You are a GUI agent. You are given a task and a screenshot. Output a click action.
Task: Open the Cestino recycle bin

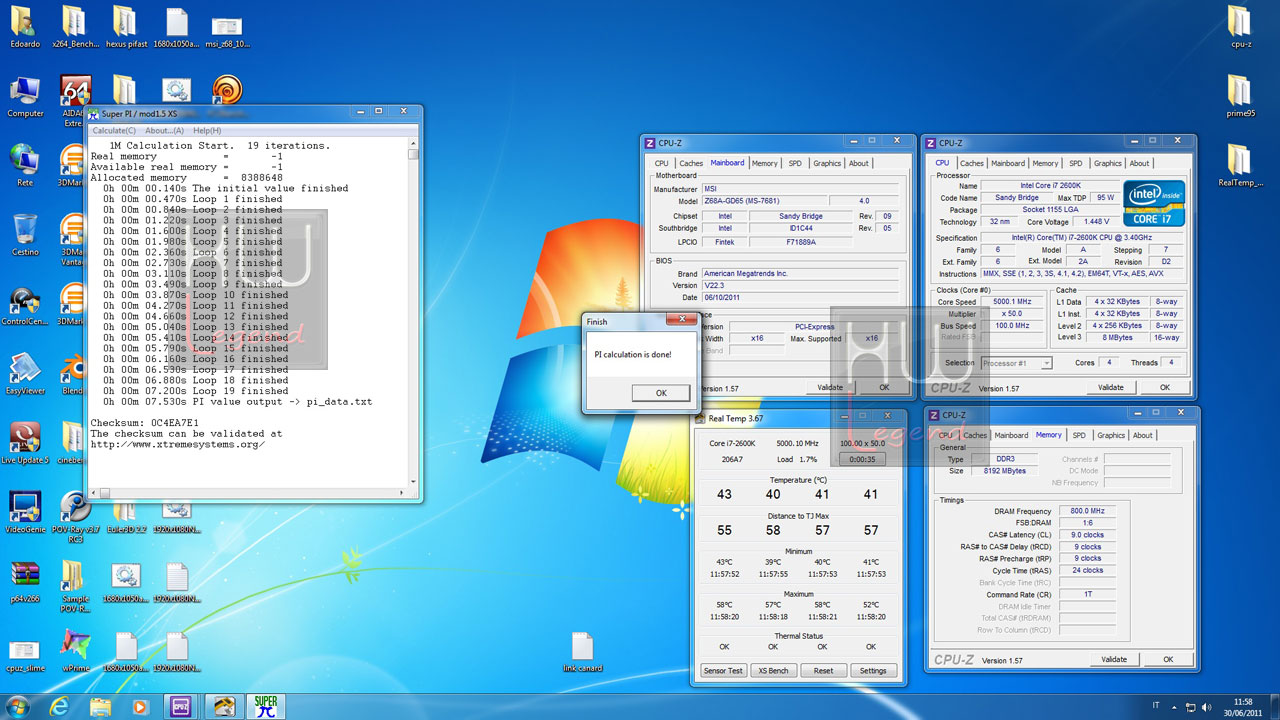click(x=25, y=235)
